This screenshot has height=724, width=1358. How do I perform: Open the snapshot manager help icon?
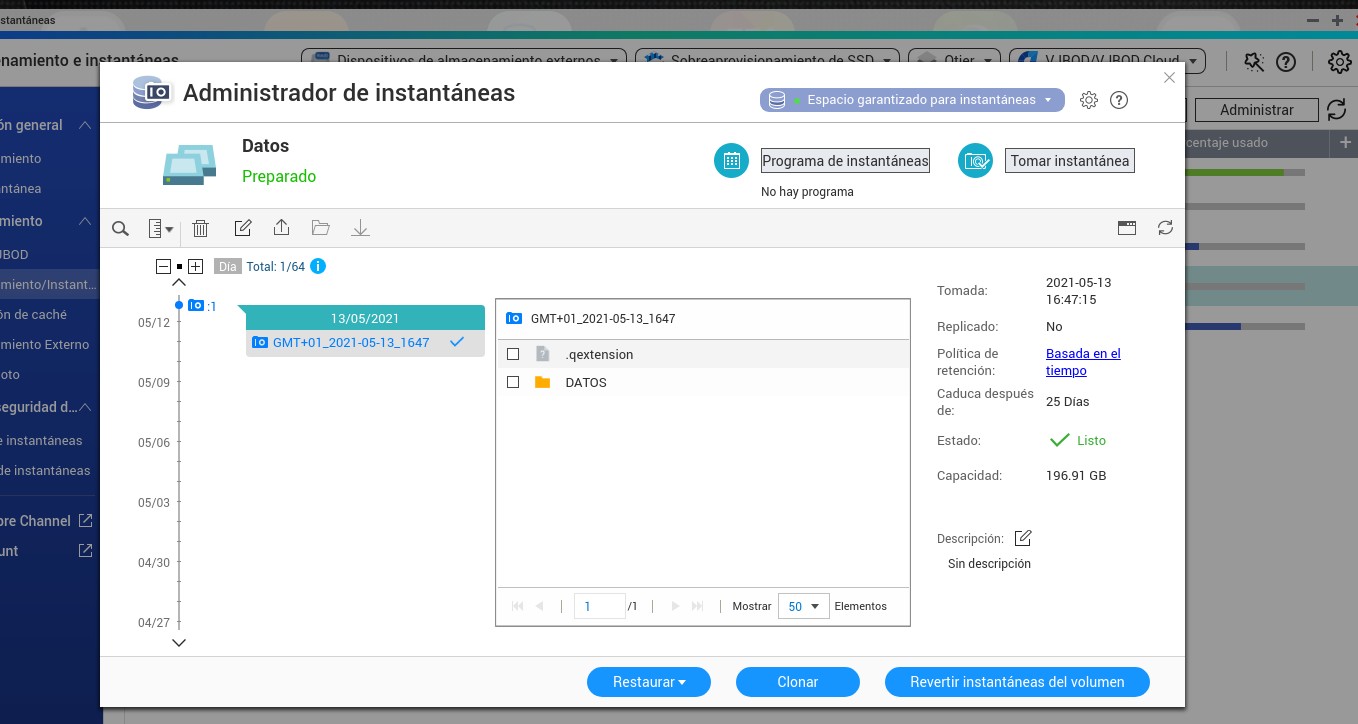[x=1119, y=100]
